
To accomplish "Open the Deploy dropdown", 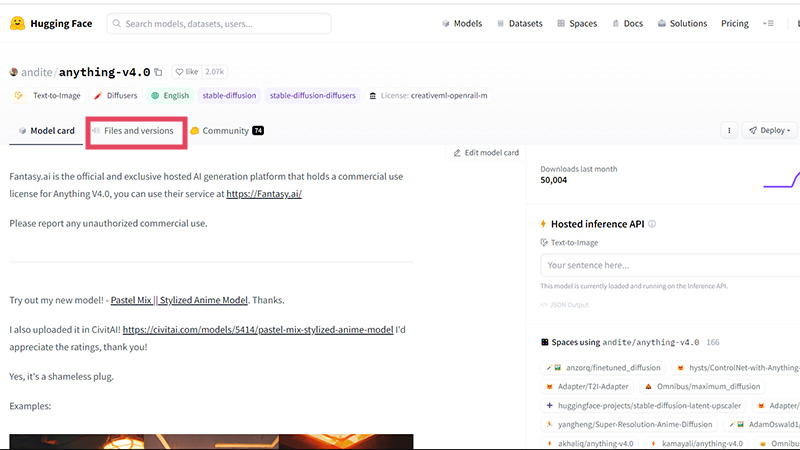I will (769, 131).
